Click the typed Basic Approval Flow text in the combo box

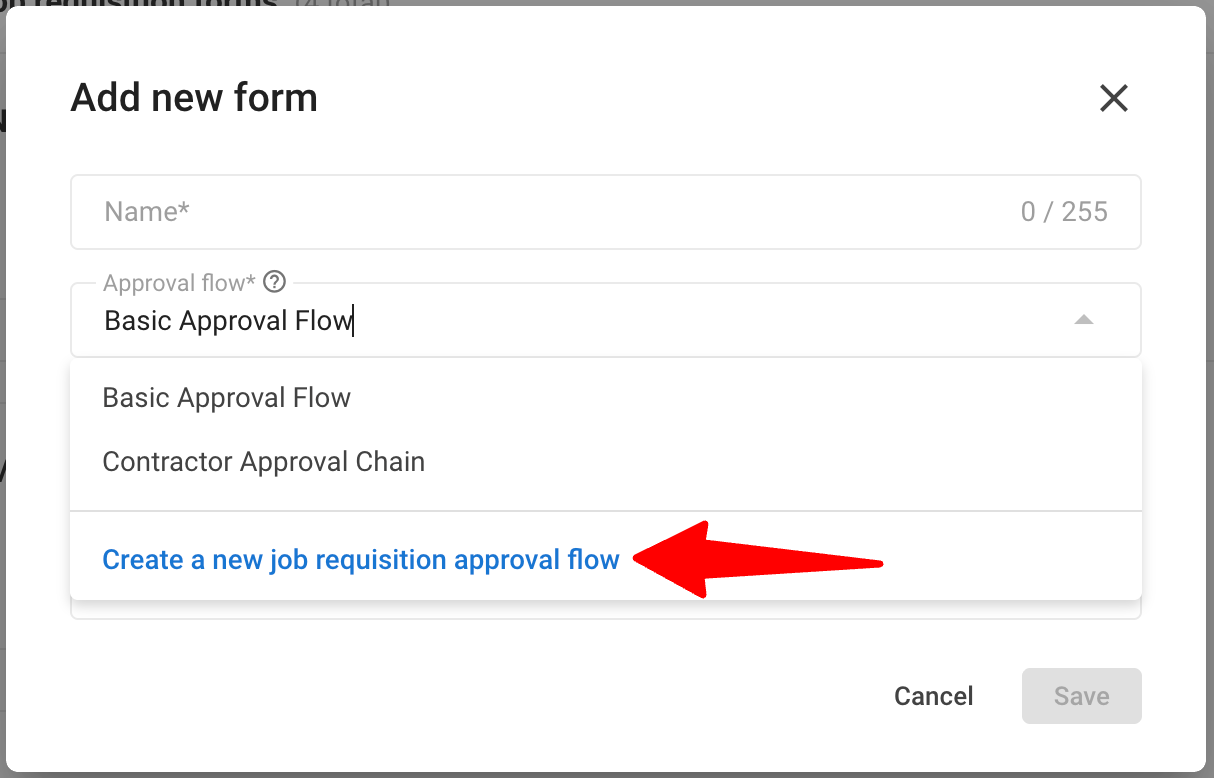point(228,321)
